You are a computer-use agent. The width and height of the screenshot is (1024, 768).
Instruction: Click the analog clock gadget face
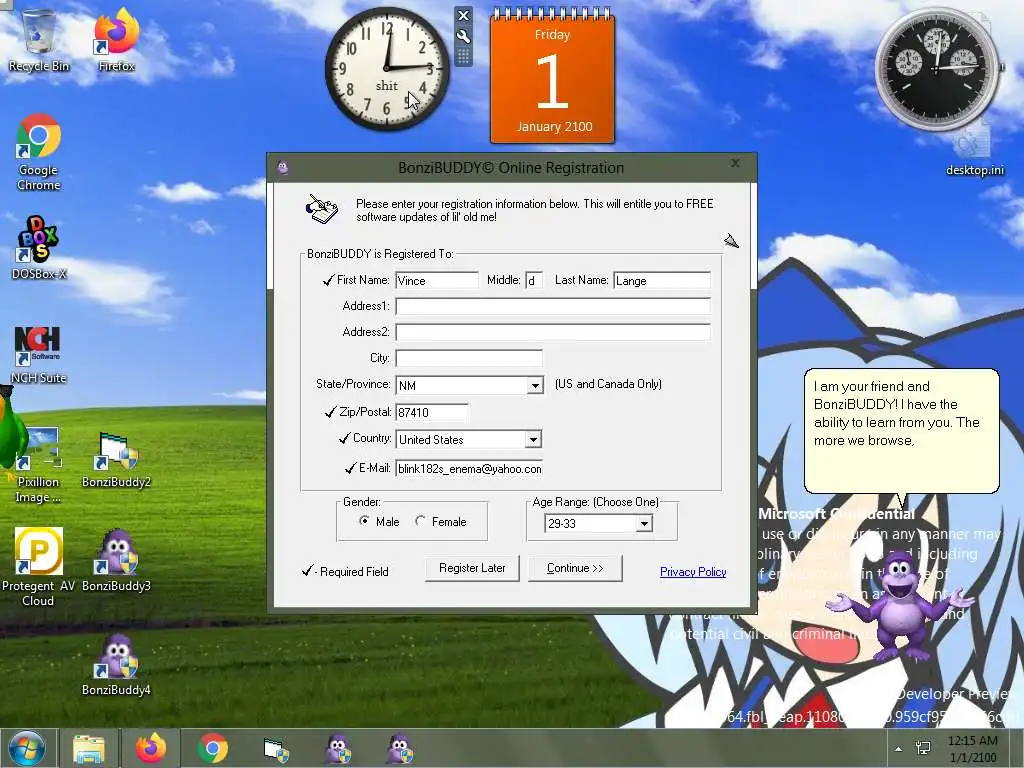(387, 68)
